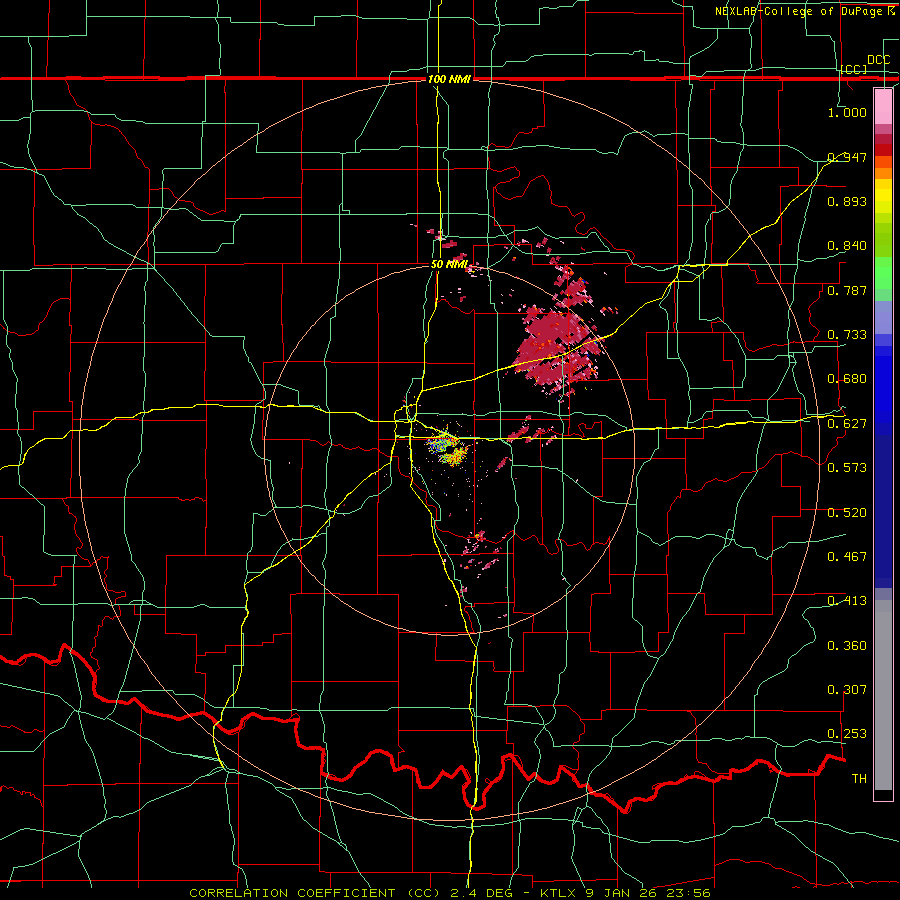Image resolution: width=900 pixels, height=900 pixels.
Task: Click the [CC] product label
Action: coord(854,69)
